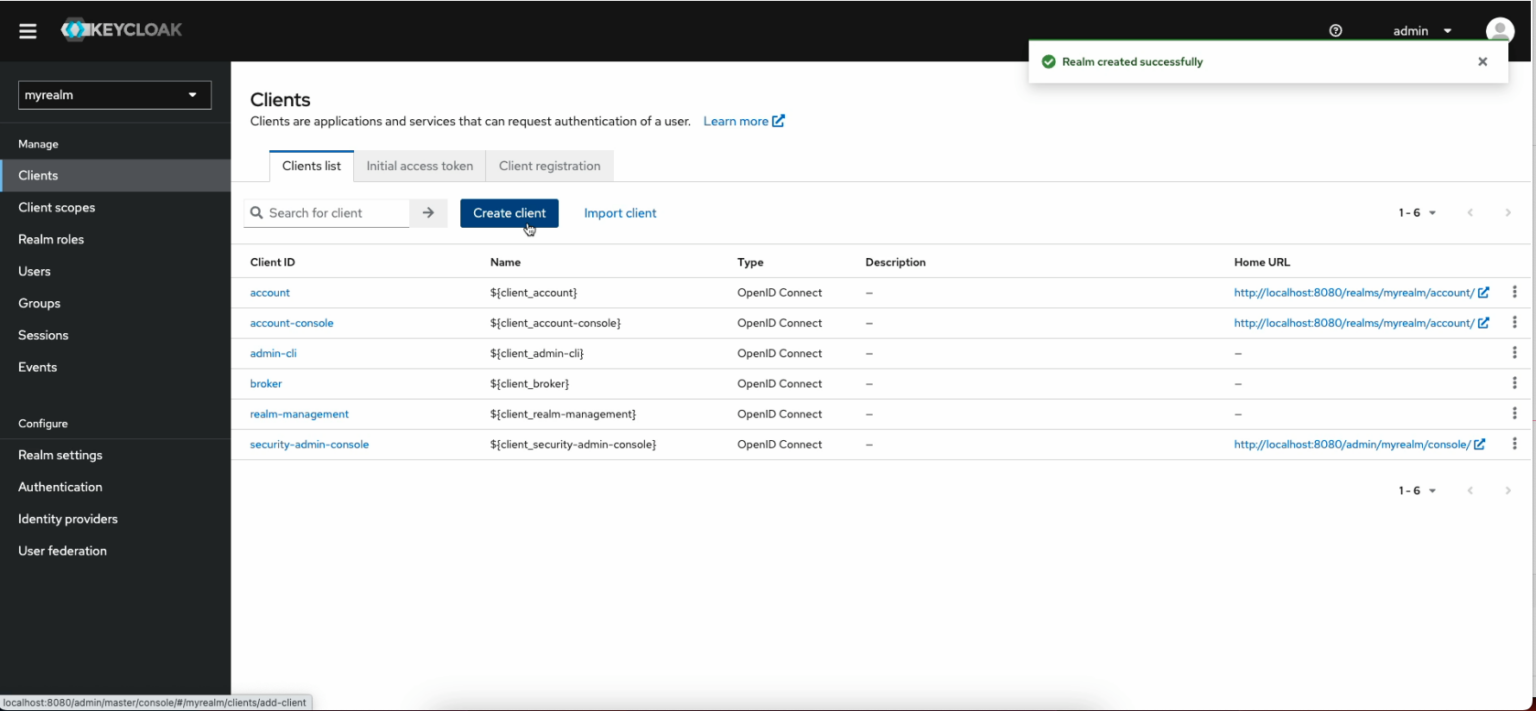Click the external link icon next to Learn more

coord(777,120)
